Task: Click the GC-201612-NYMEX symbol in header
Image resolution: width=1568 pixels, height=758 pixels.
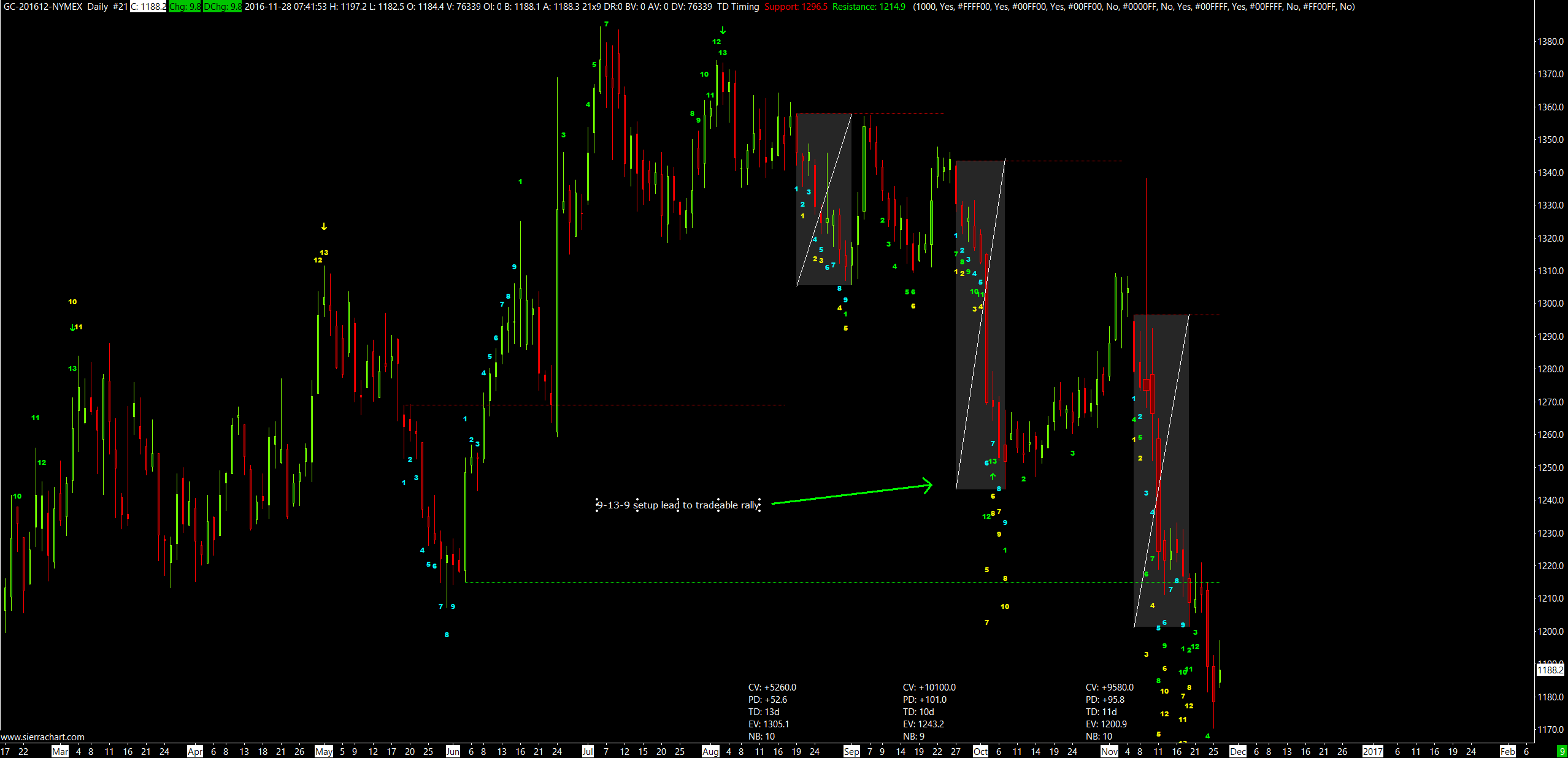Action: coord(43,7)
